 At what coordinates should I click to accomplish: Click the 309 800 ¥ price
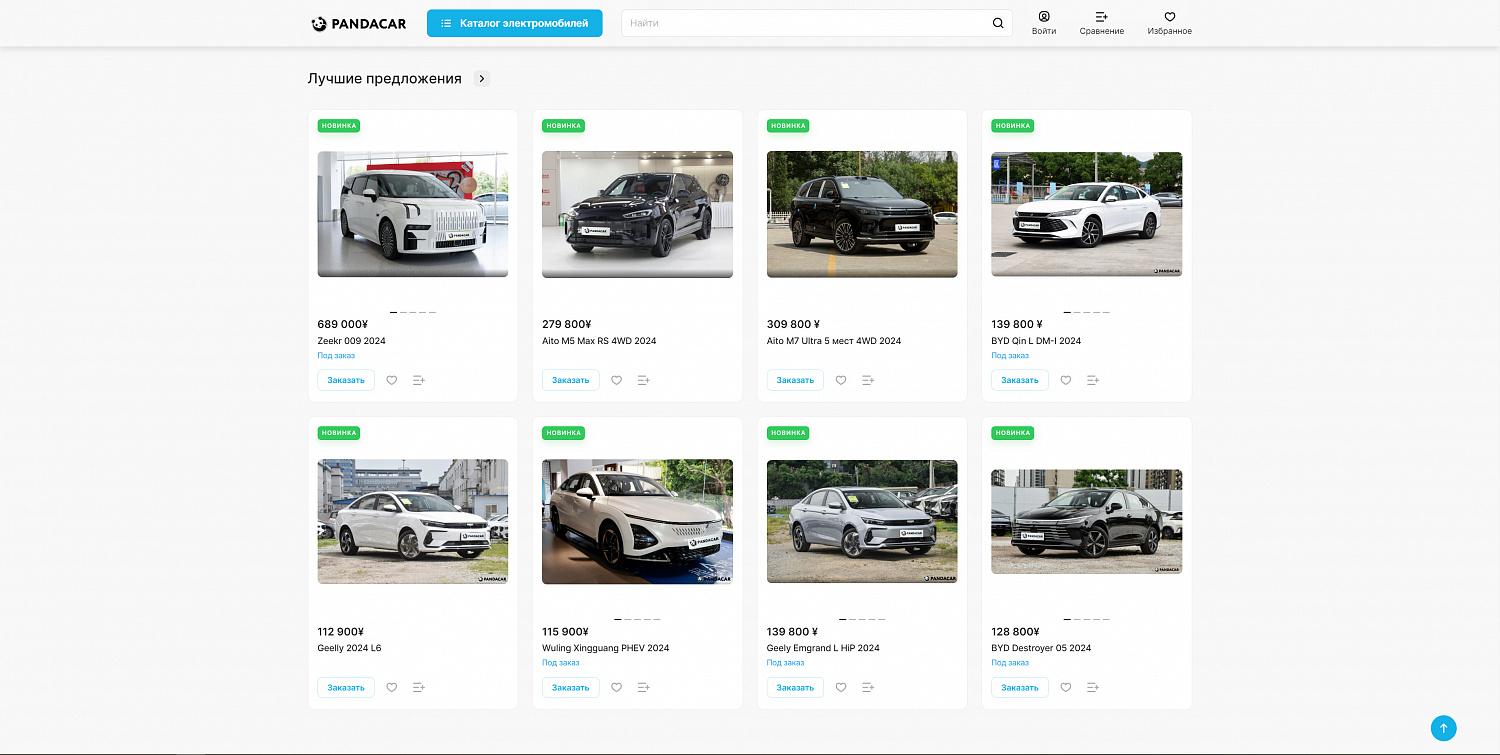(793, 324)
